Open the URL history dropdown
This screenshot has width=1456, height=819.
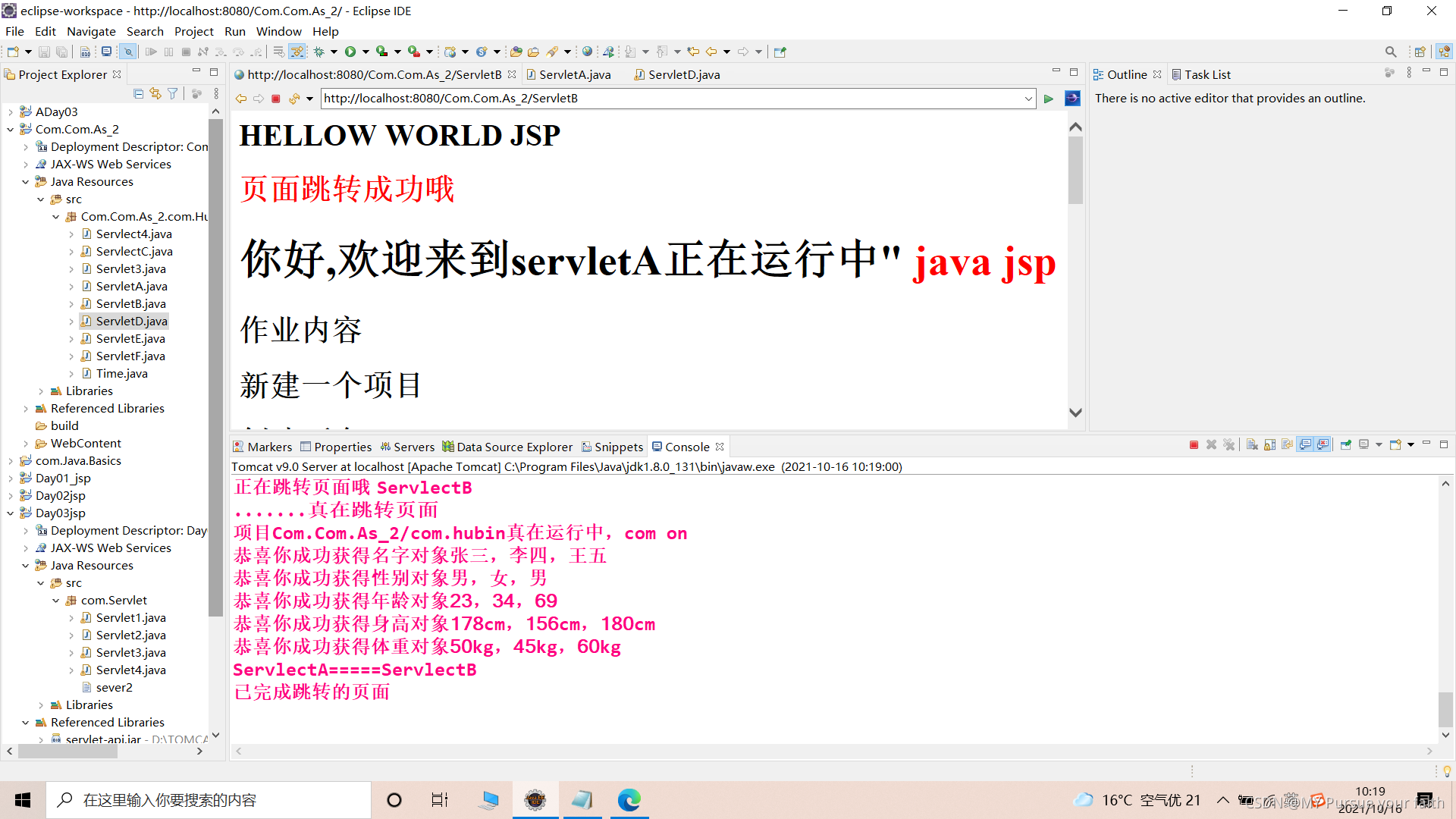click(1028, 99)
